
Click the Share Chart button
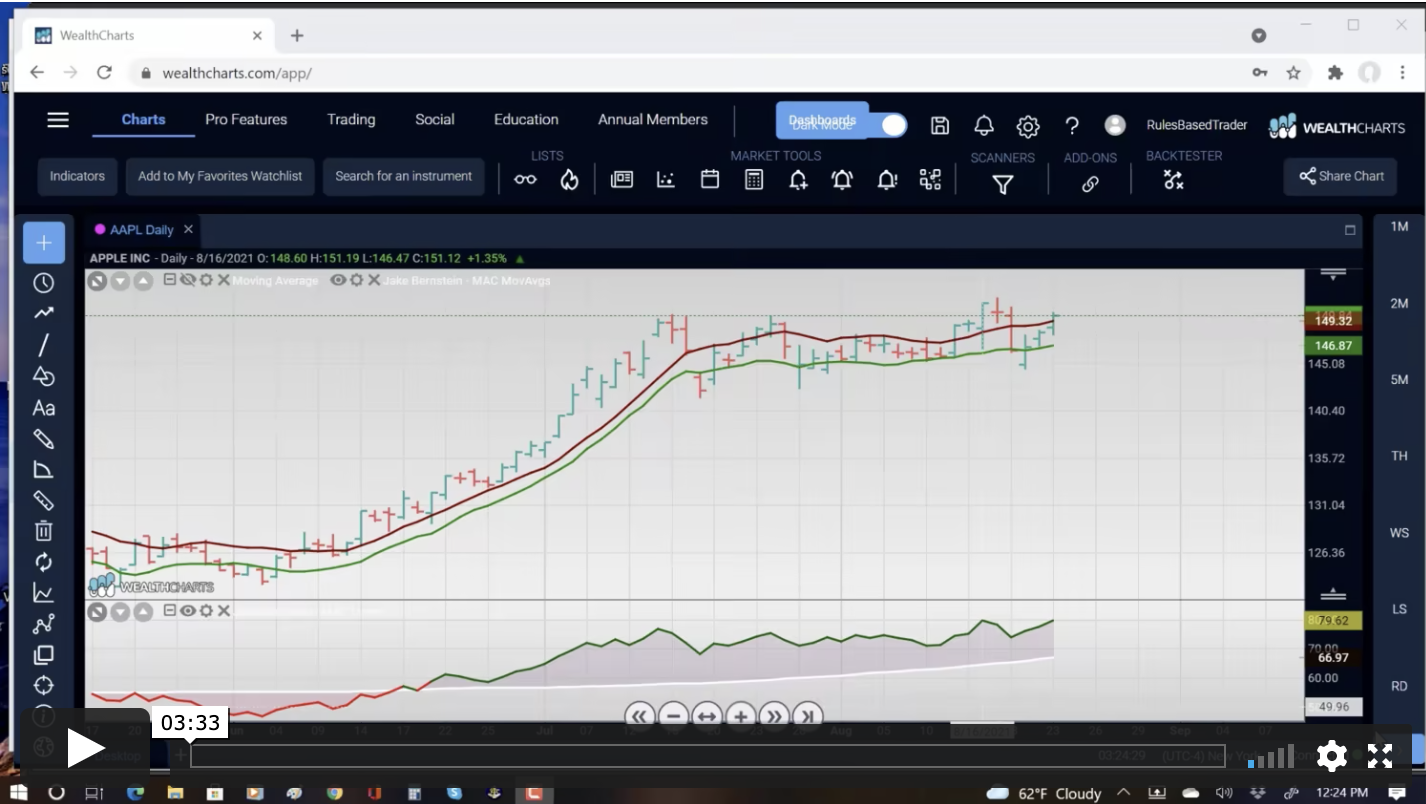pyautogui.click(x=1341, y=176)
